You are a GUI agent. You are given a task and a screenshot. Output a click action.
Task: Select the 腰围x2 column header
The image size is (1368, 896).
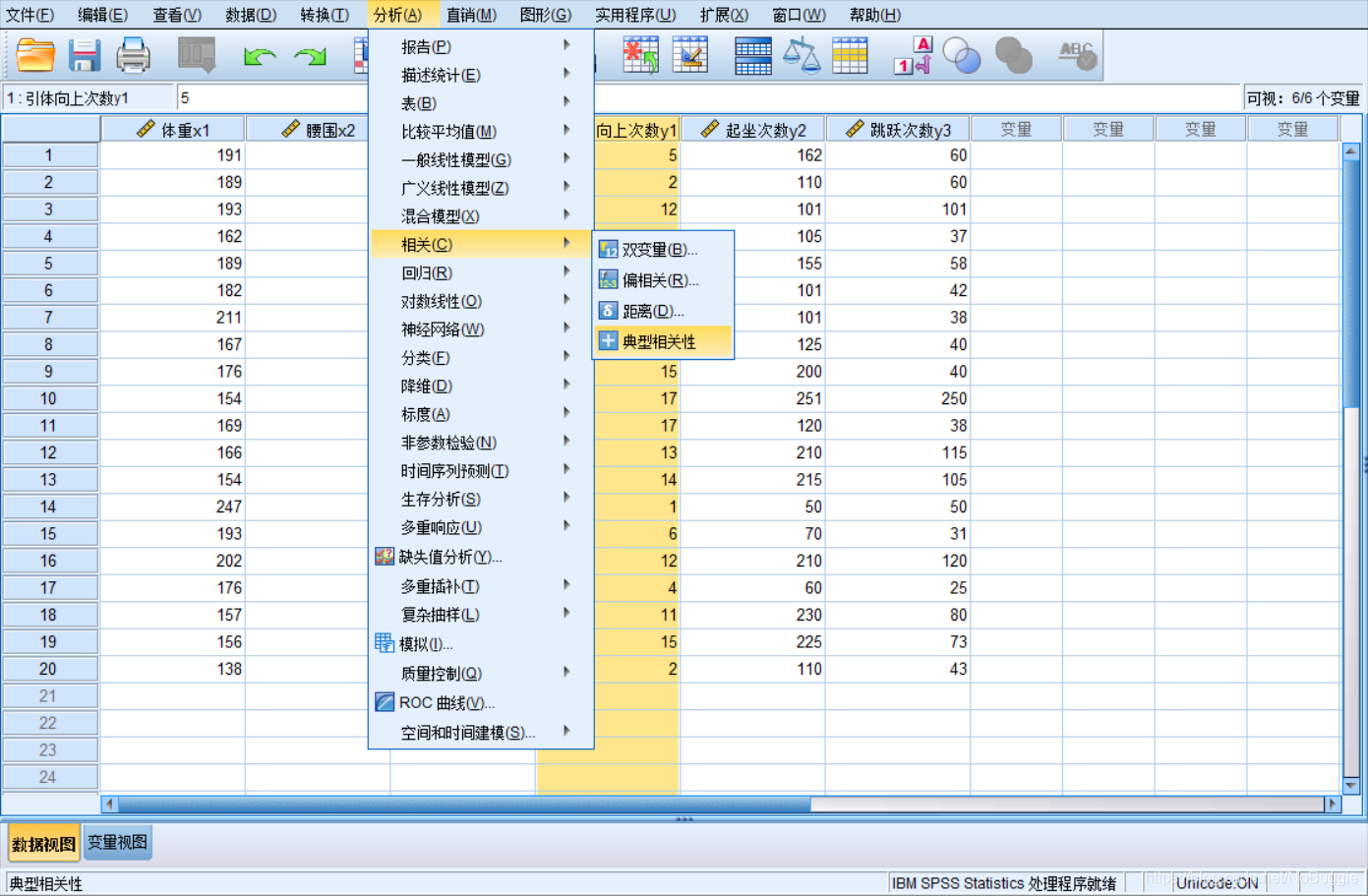[318, 130]
